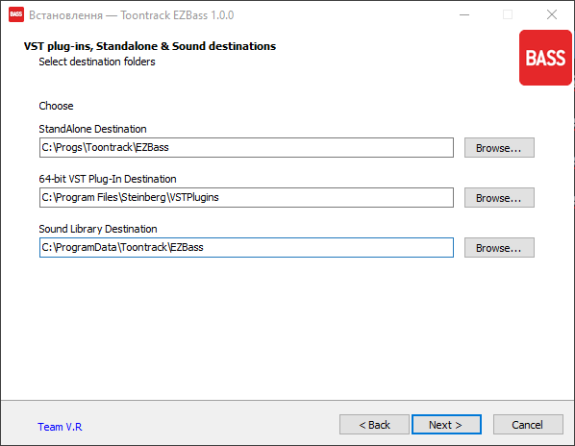The image size is (575, 446).
Task: Open the Team V.R link
Action: (60, 427)
